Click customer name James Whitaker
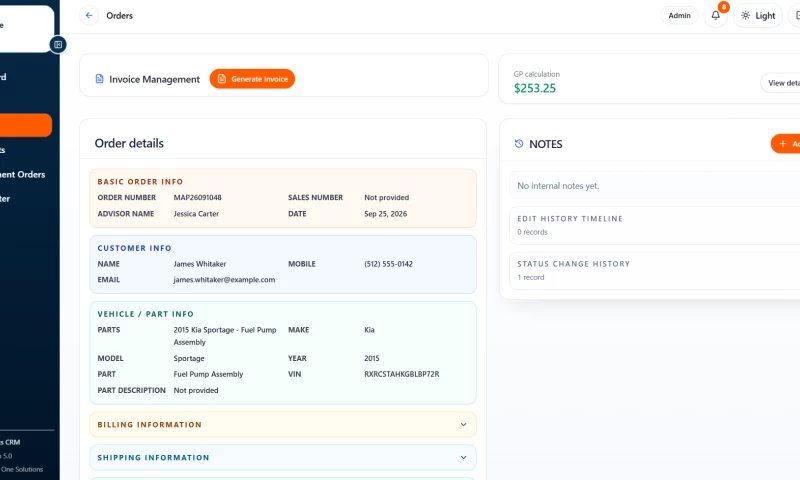This screenshot has width=800, height=480. 199,264
